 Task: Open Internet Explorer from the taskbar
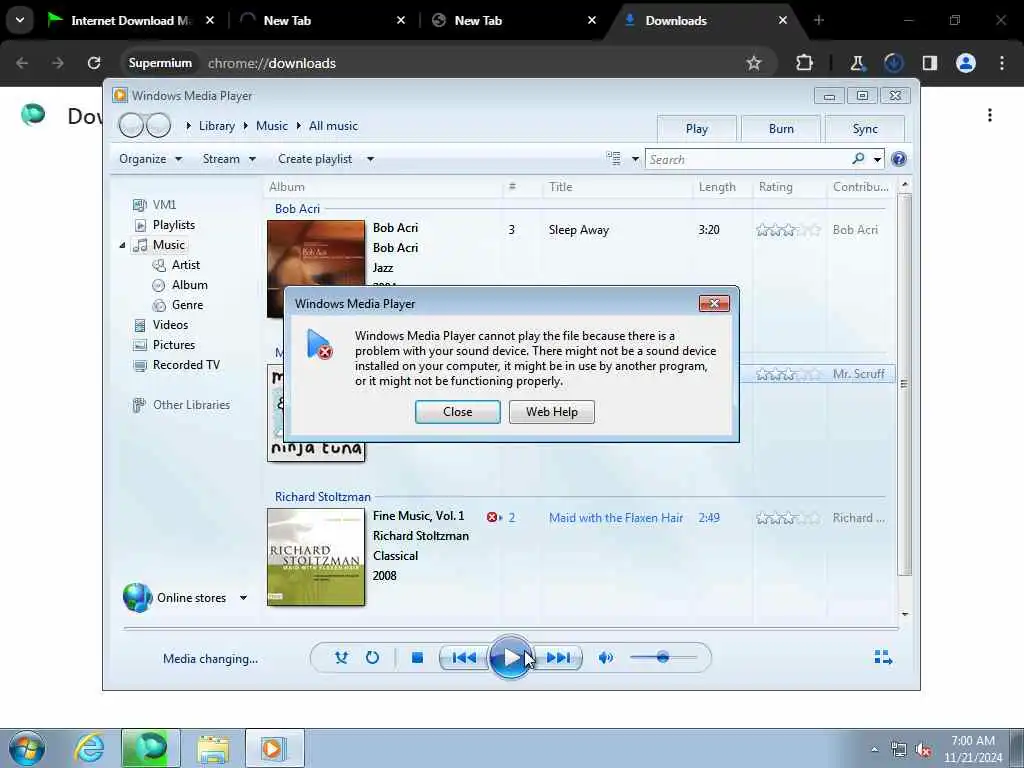click(x=89, y=748)
